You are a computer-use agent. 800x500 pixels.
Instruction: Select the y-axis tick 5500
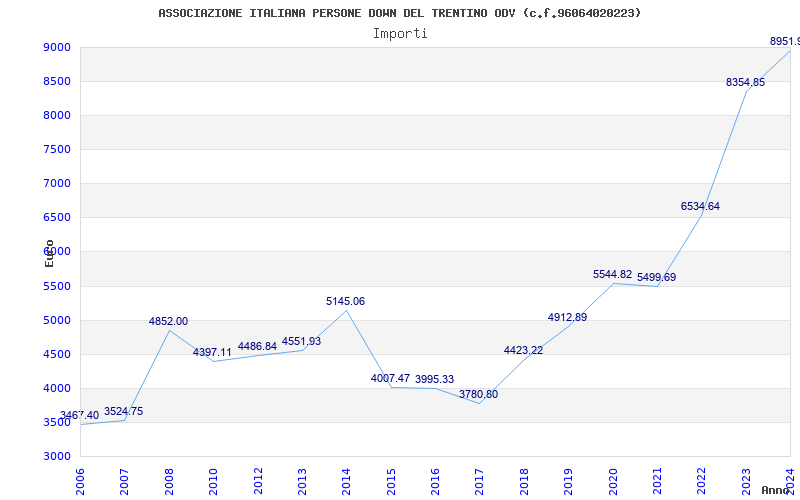(57, 286)
